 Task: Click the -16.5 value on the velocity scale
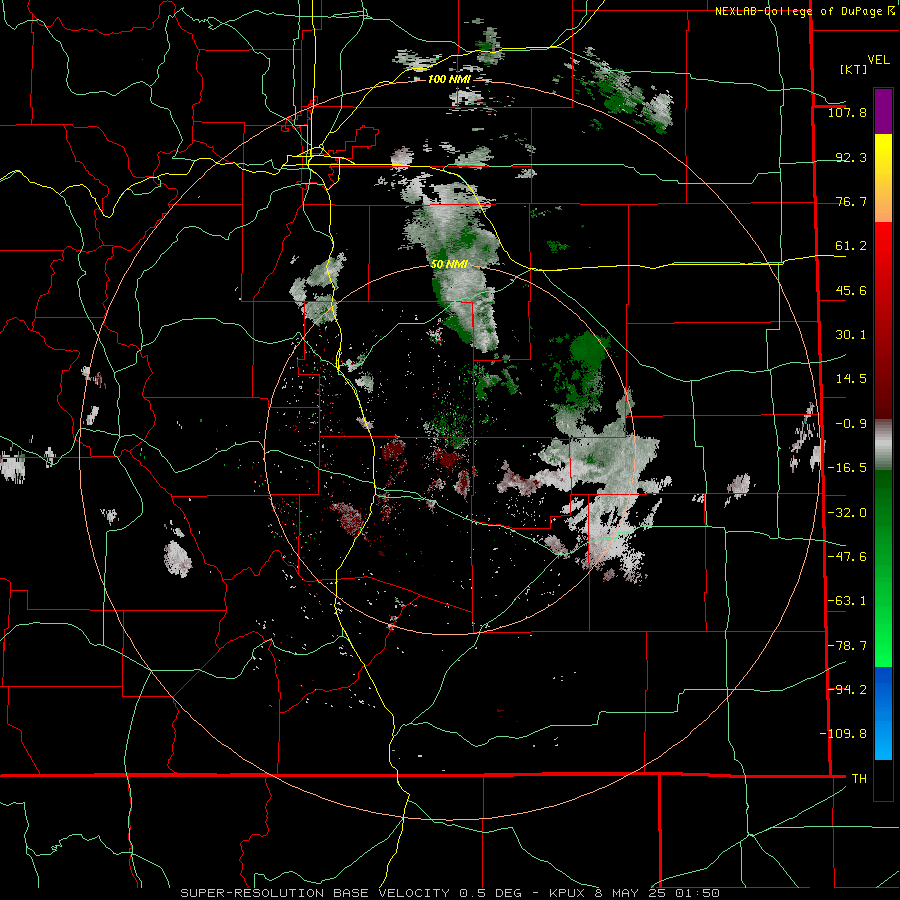point(847,468)
